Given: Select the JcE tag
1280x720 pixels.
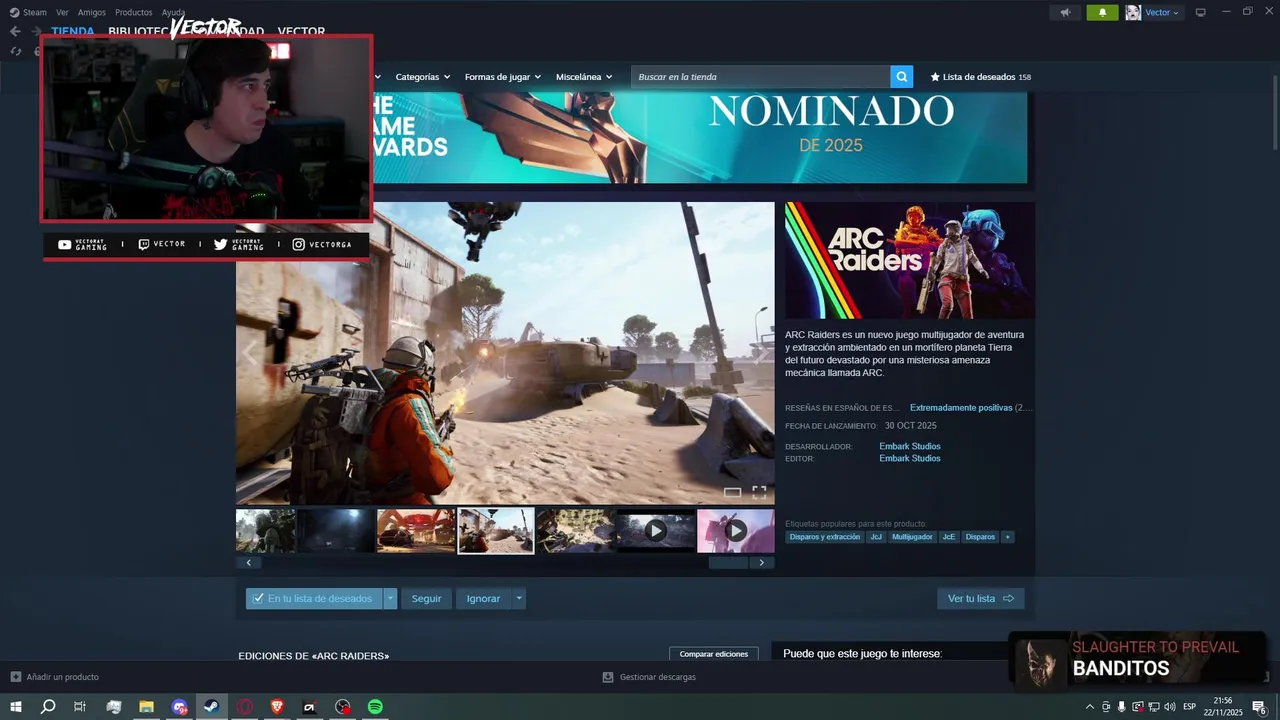Looking at the screenshot, I should click(948, 537).
